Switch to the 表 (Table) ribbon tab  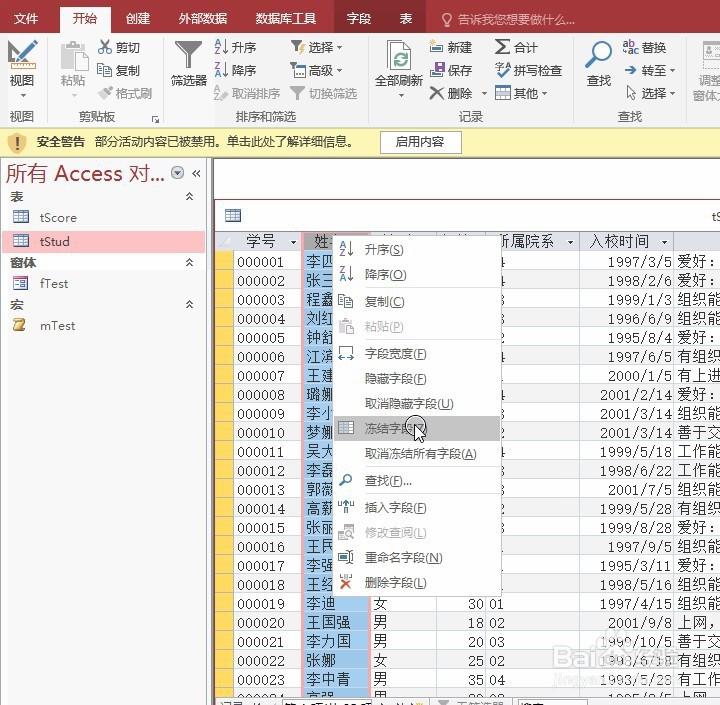point(405,19)
